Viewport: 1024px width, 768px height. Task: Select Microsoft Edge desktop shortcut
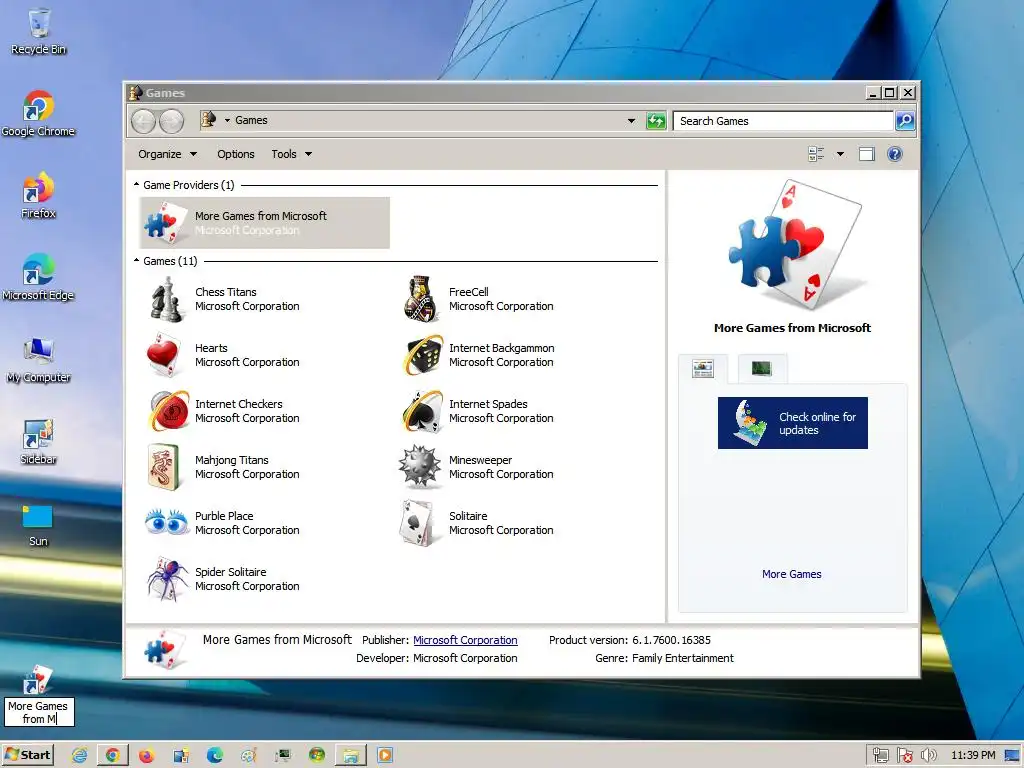coord(39,278)
